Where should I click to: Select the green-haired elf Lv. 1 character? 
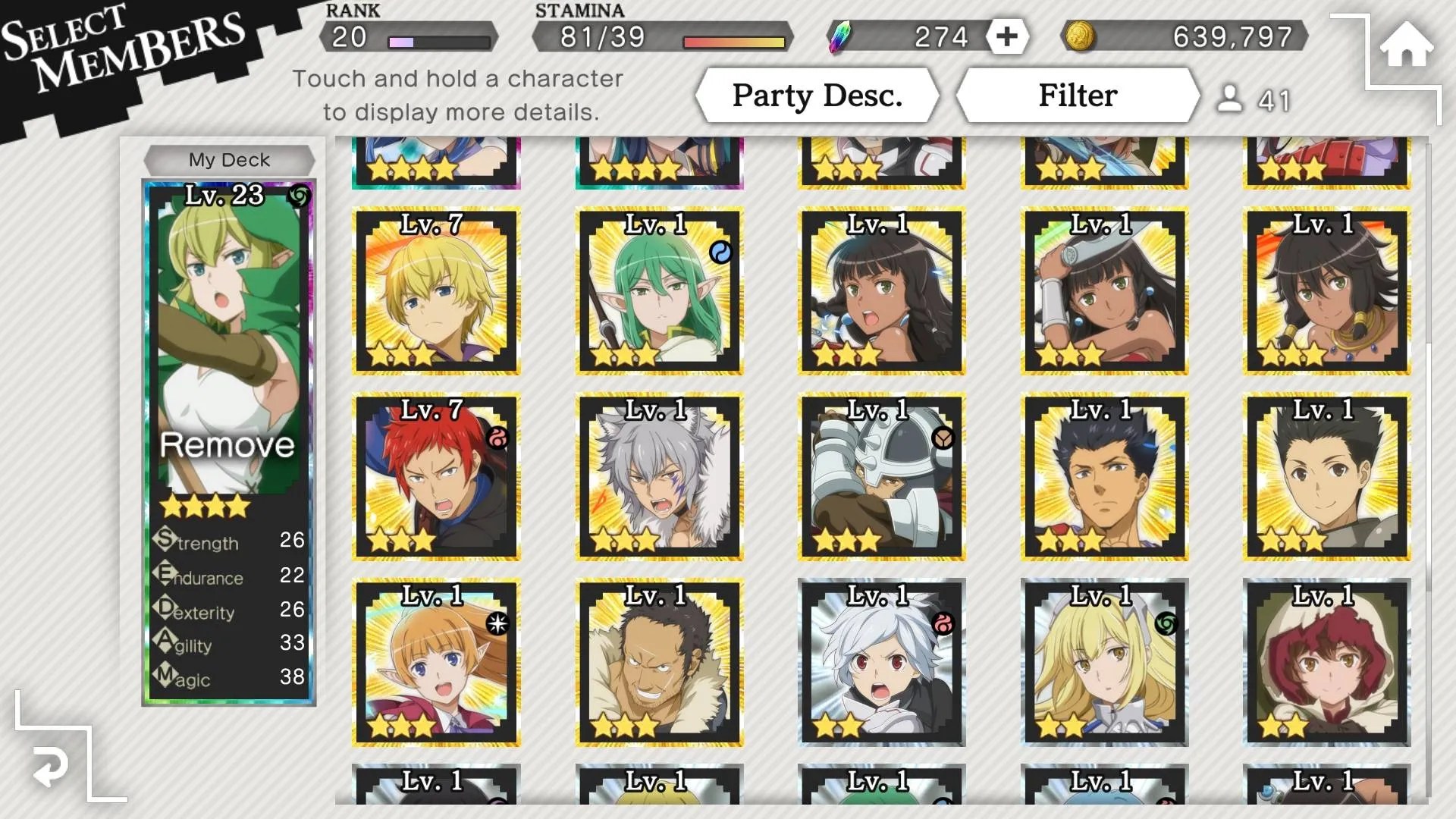tap(659, 291)
